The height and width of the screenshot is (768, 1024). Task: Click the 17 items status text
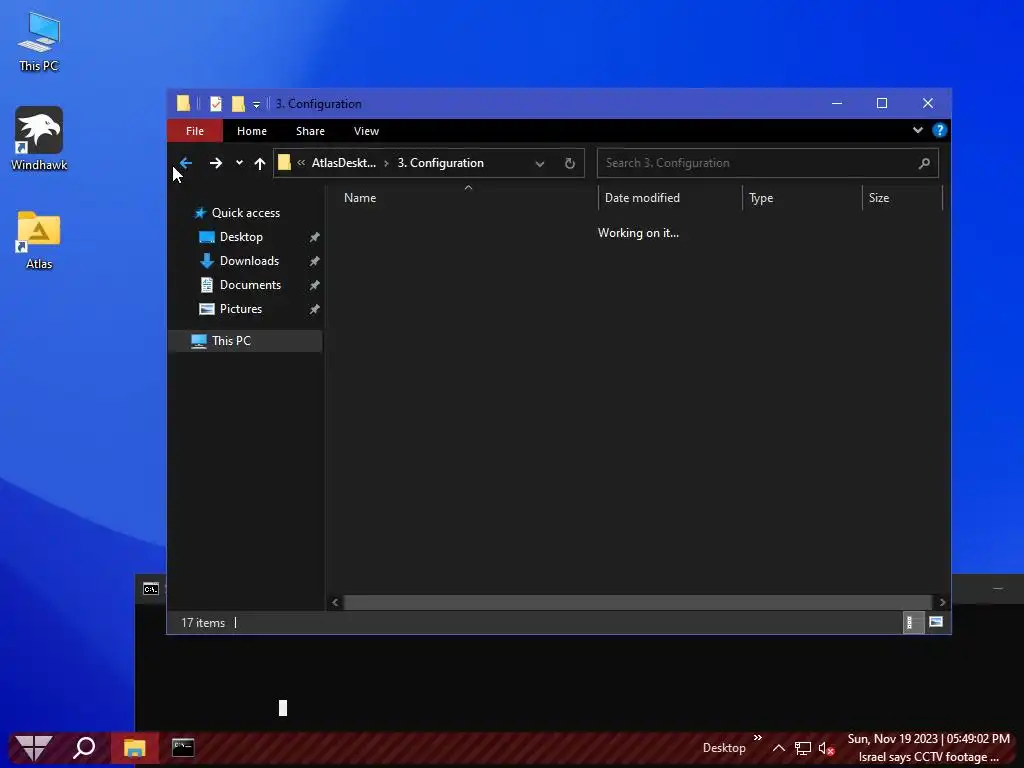tap(203, 623)
